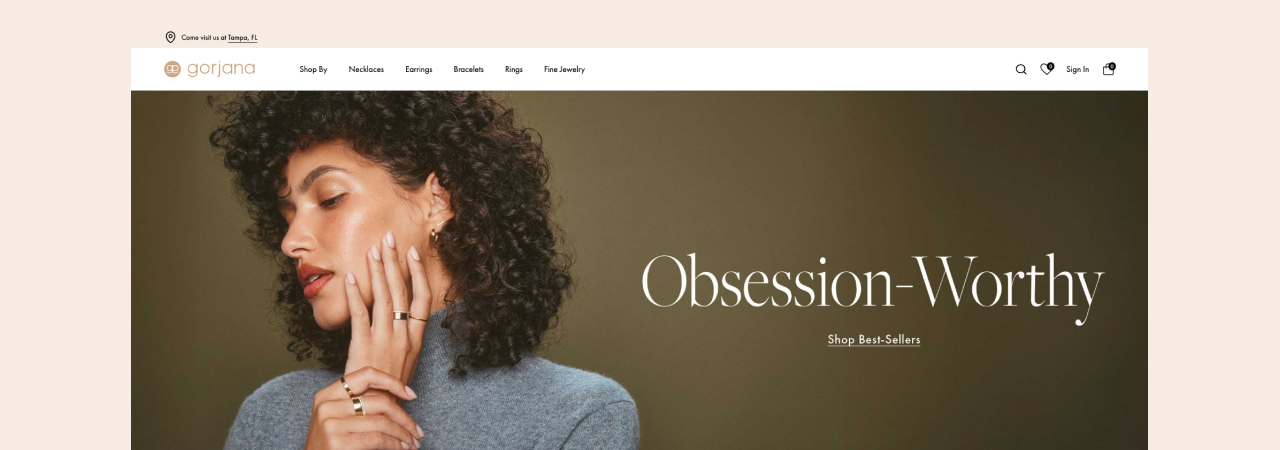Image resolution: width=1280 pixels, height=450 pixels.
Task: Open the Necklaces menu
Action: point(366,70)
